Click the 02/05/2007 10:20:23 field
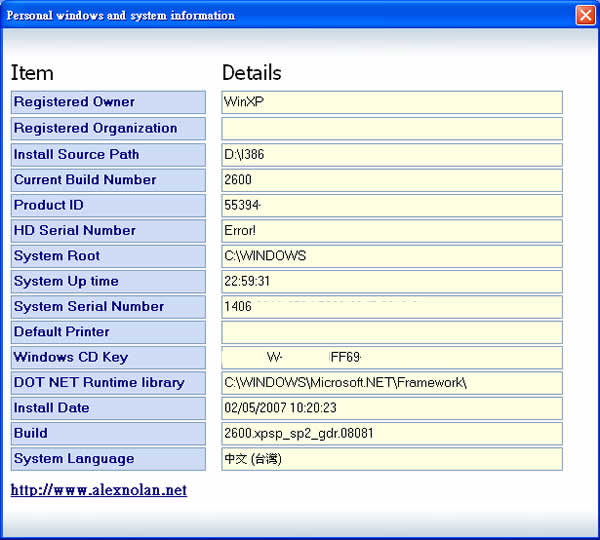 click(x=392, y=408)
